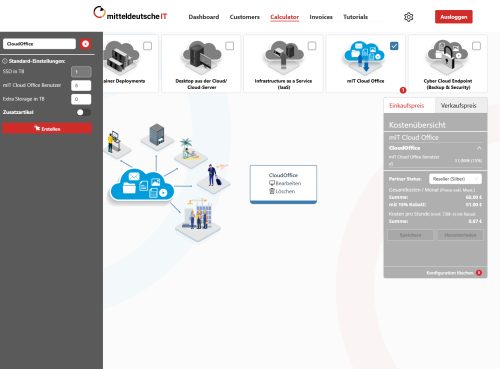Click the SSD in TB input field
The image size is (500, 369).
[81, 72]
